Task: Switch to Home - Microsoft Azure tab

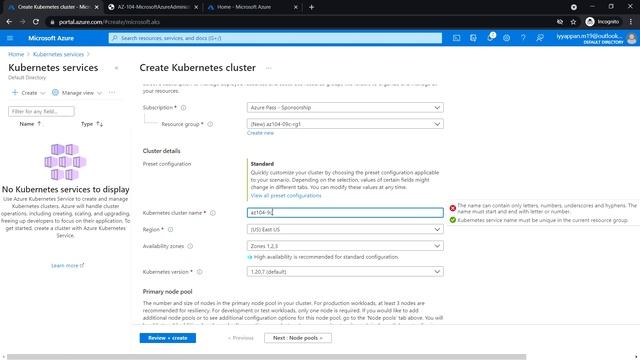Action: pos(245,7)
